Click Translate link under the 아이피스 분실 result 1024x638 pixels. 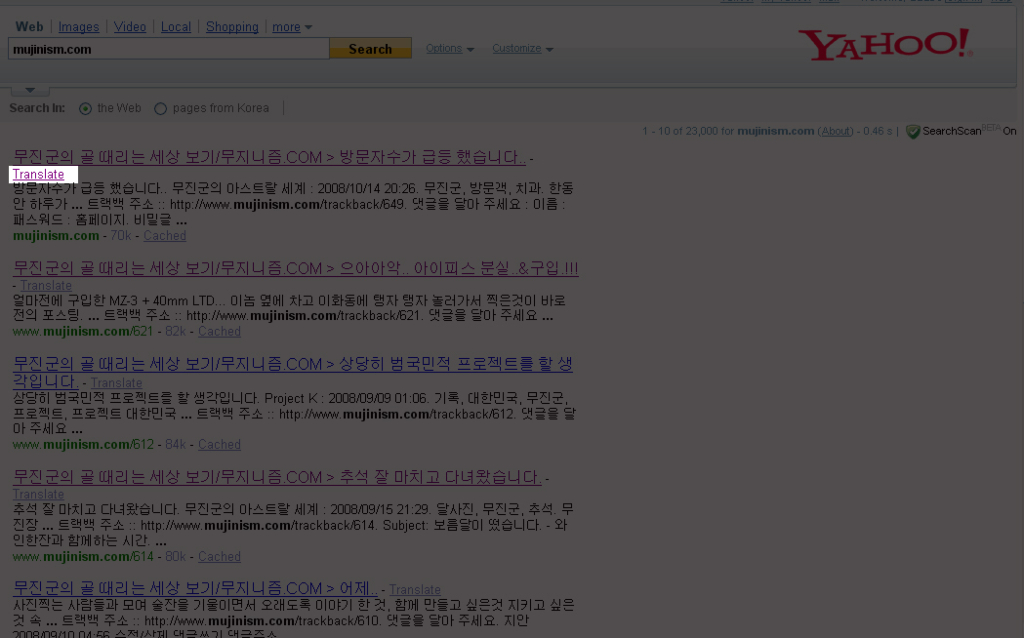pyautogui.click(x=46, y=285)
